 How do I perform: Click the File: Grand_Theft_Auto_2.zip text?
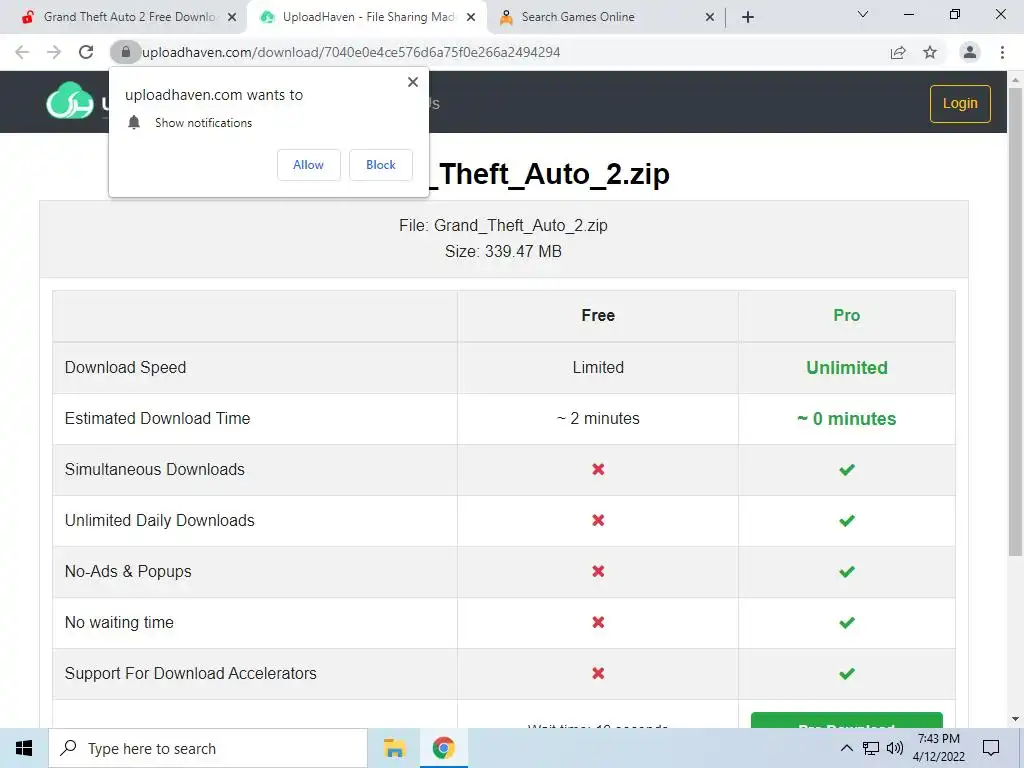[x=503, y=225]
